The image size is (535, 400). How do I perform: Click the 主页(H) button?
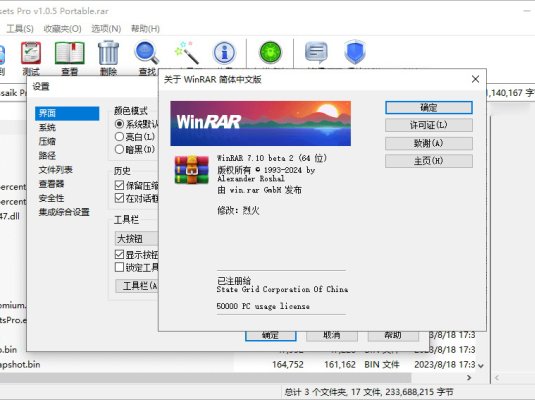click(x=429, y=161)
